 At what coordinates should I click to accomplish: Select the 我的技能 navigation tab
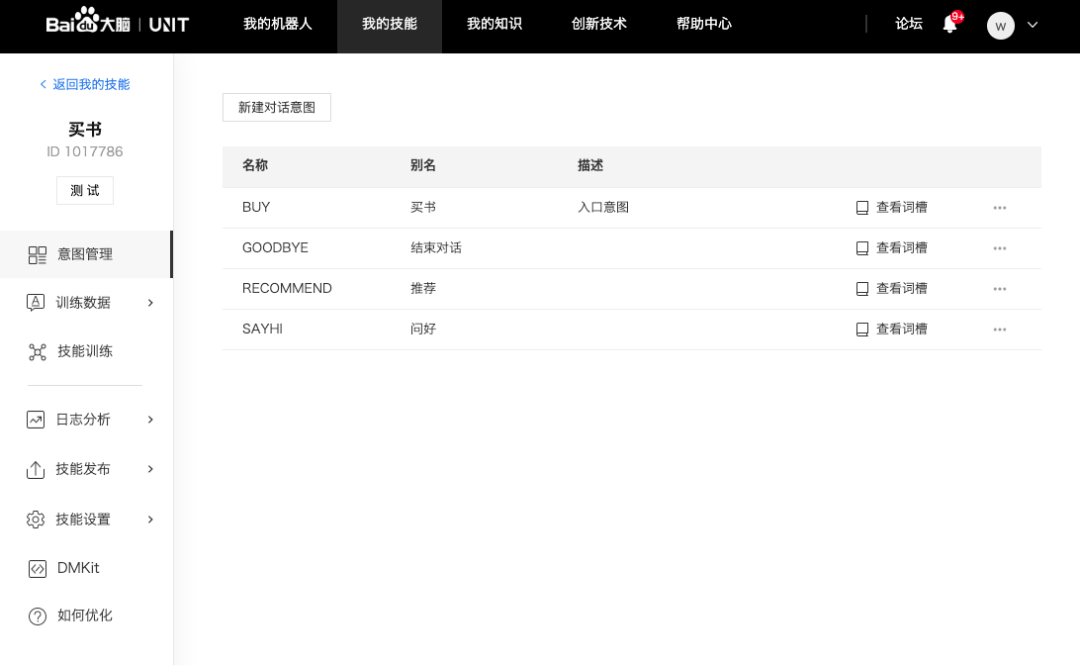(389, 24)
